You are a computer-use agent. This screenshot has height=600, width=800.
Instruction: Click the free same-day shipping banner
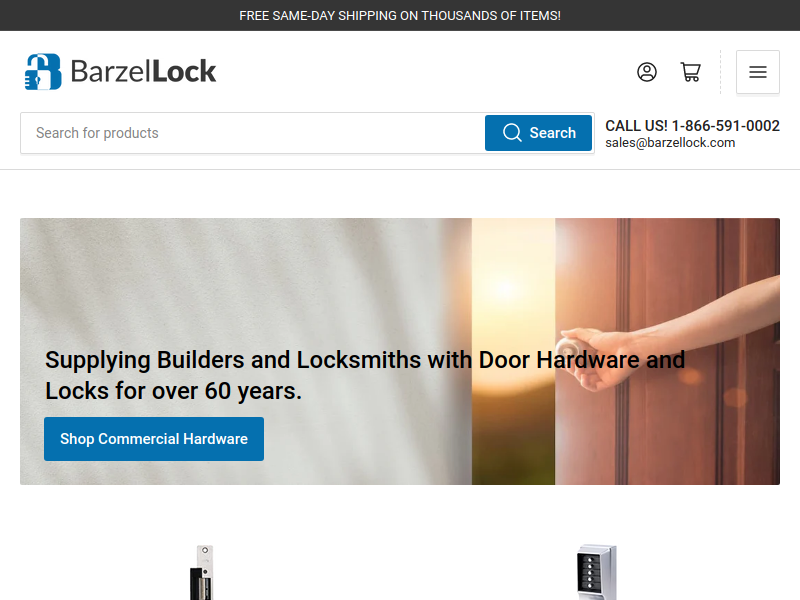click(400, 15)
